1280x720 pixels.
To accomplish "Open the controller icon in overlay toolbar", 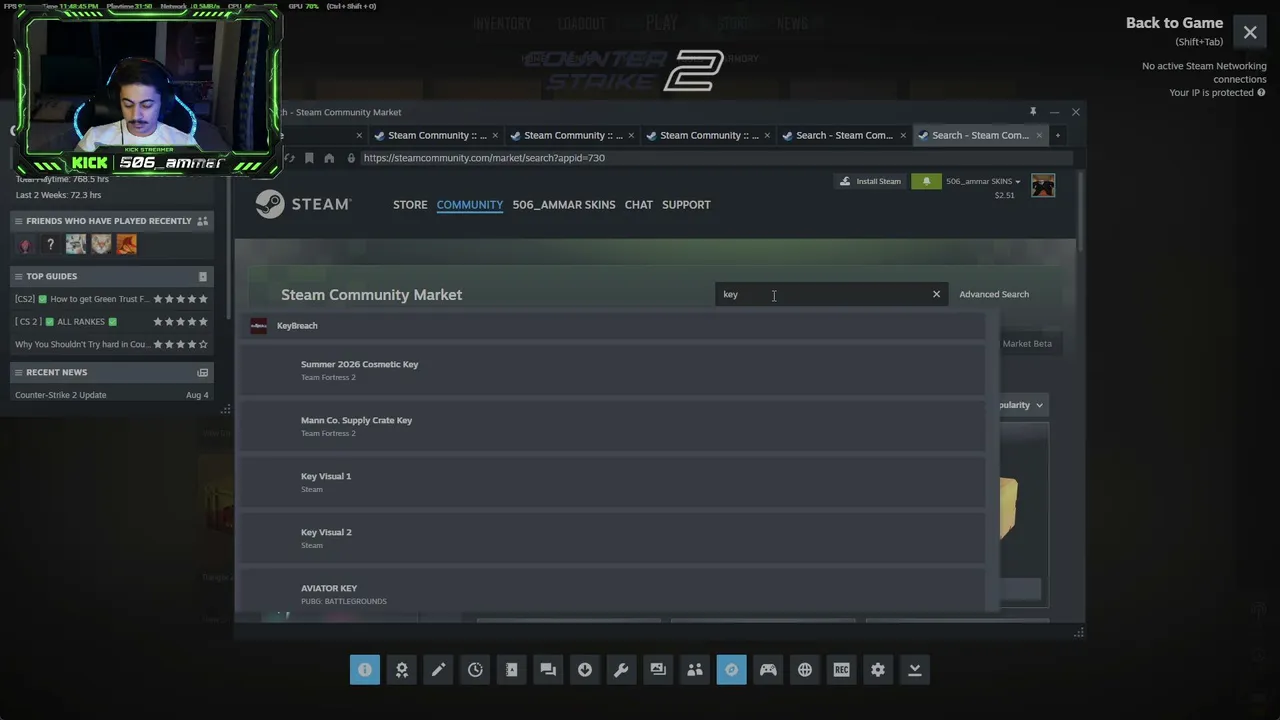I will [768, 670].
